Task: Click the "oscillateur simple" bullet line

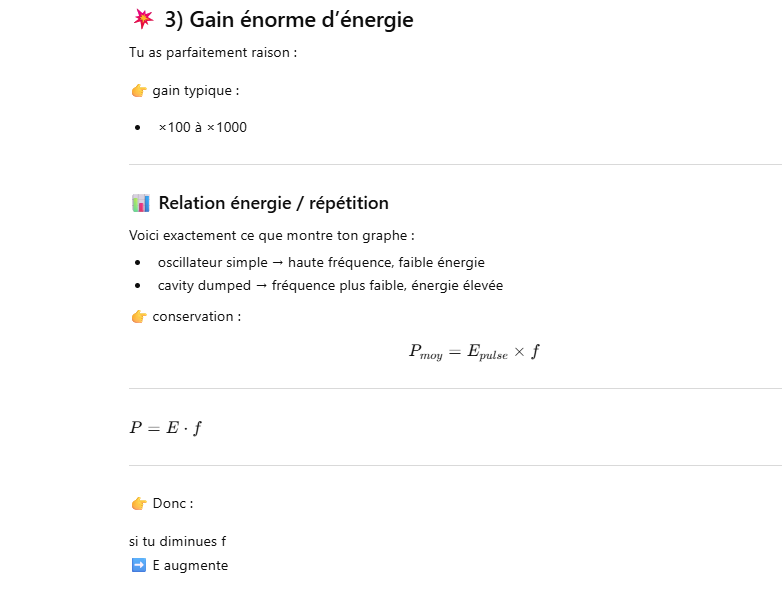Action: (321, 262)
